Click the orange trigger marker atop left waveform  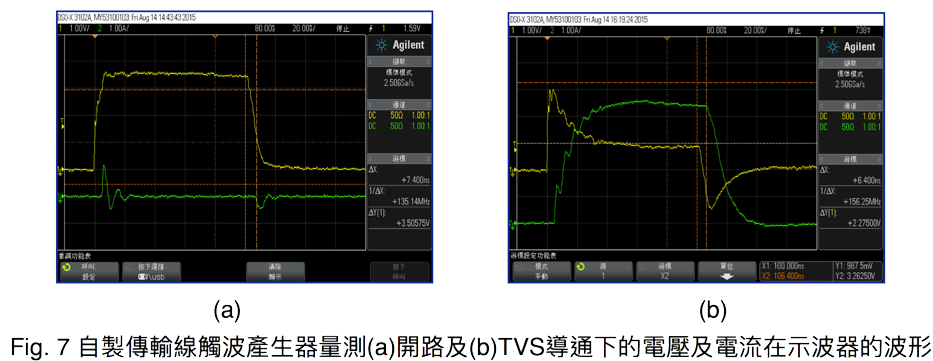[95, 37]
